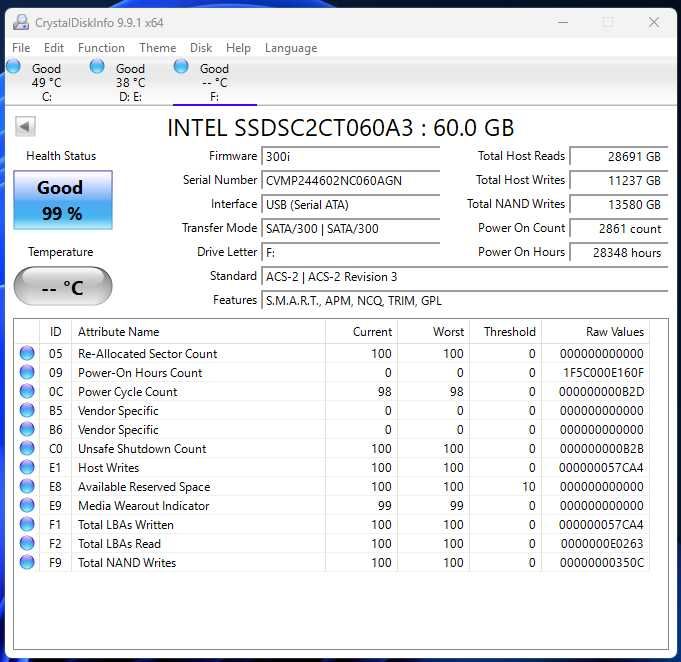The width and height of the screenshot is (681, 662).
Task: Click the Interface field USB (Serial ATA)
Action: [x=350, y=205]
